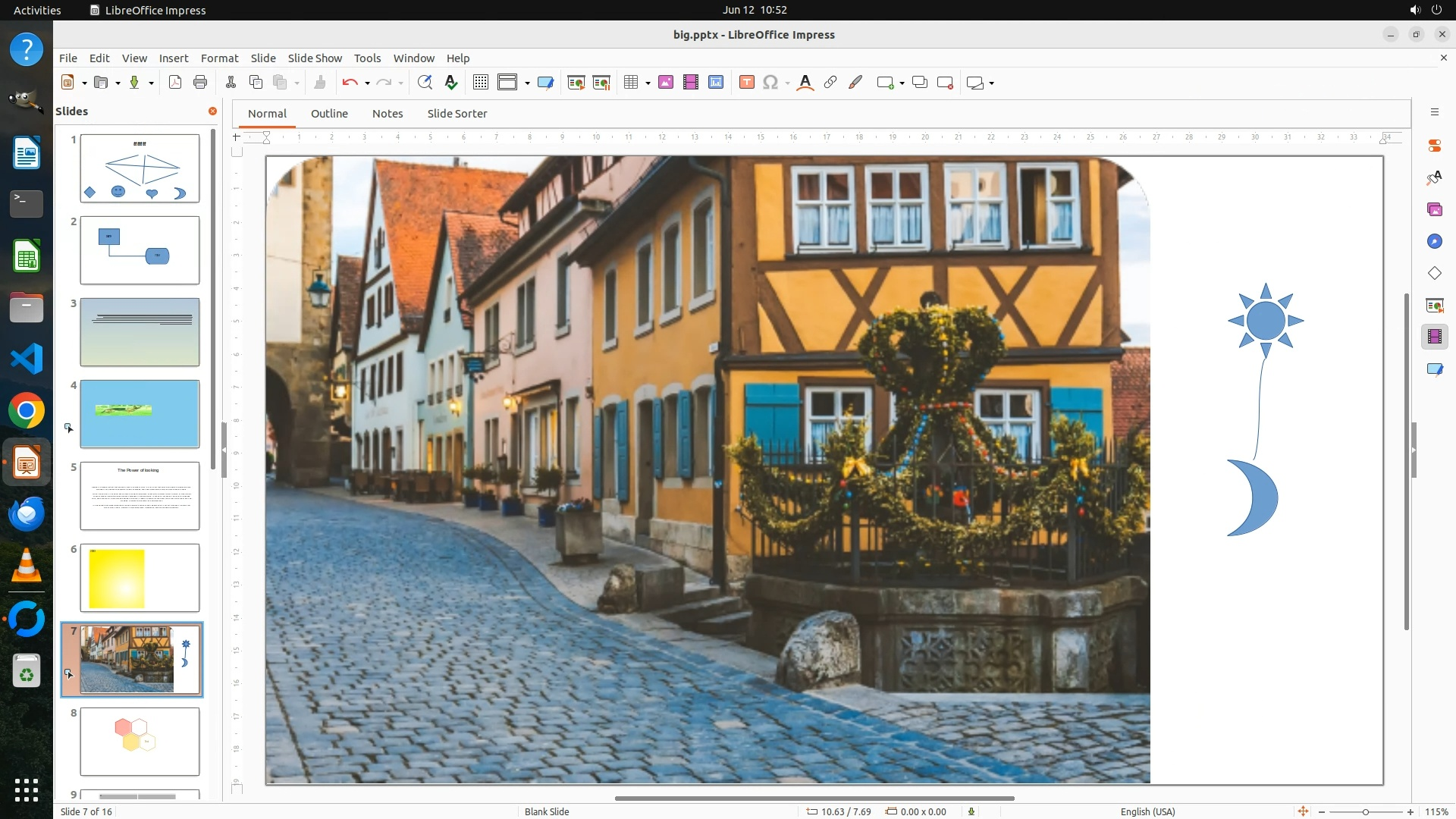Open the Slide Show menu

pos(315,58)
